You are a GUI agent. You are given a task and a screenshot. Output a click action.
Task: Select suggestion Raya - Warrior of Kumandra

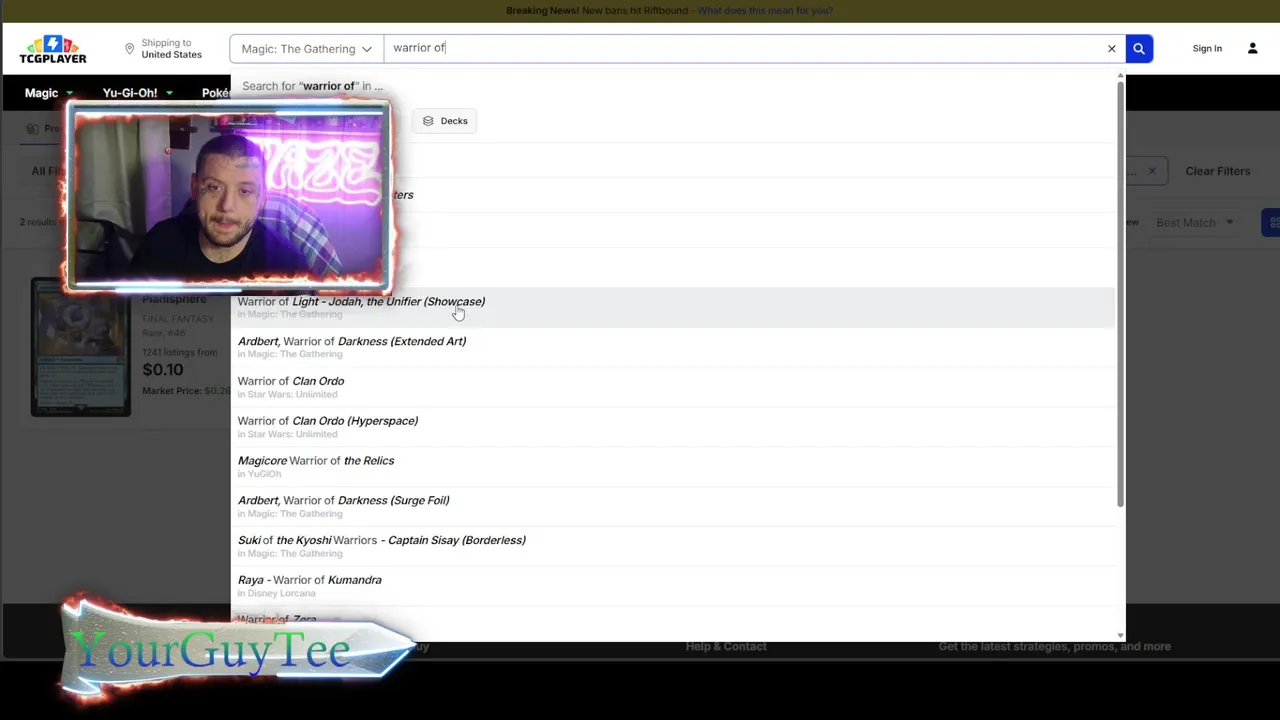pyautogui.click(x=673, y=586)
